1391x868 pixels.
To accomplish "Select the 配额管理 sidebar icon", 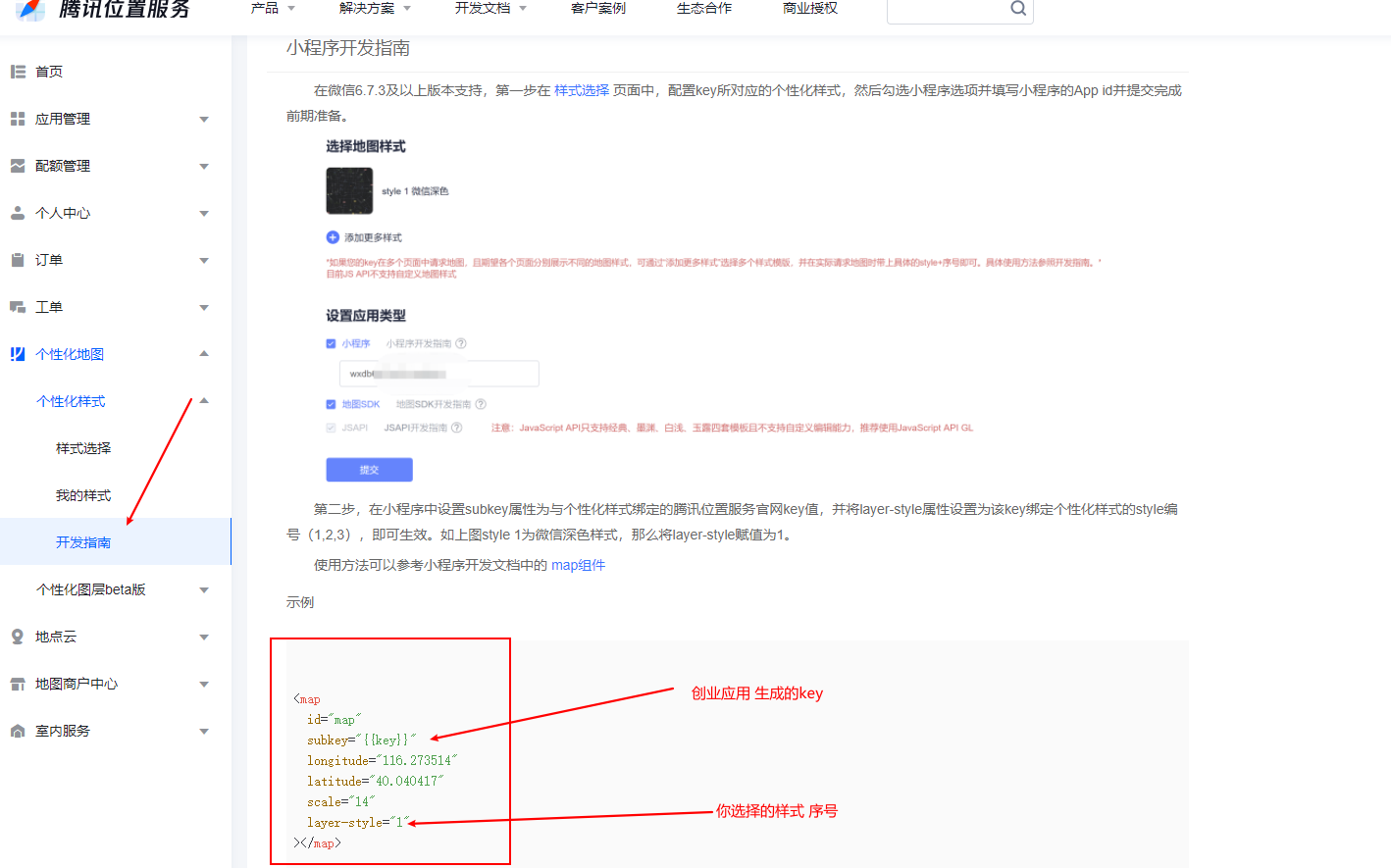I will 18,165.
